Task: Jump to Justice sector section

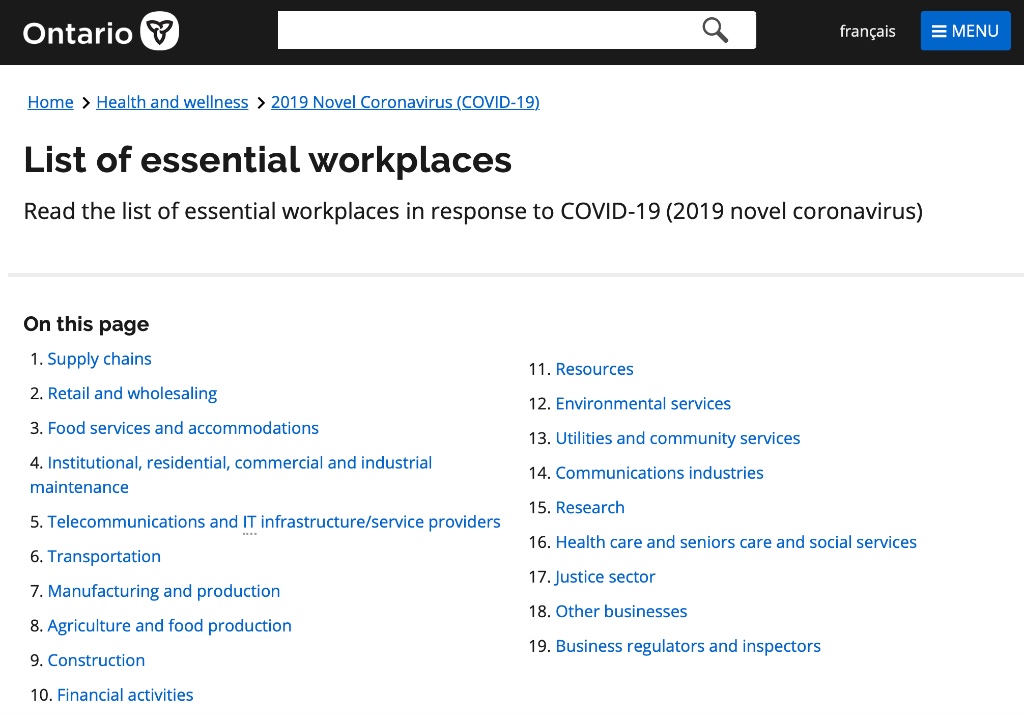Action: [x=605, y=577]
